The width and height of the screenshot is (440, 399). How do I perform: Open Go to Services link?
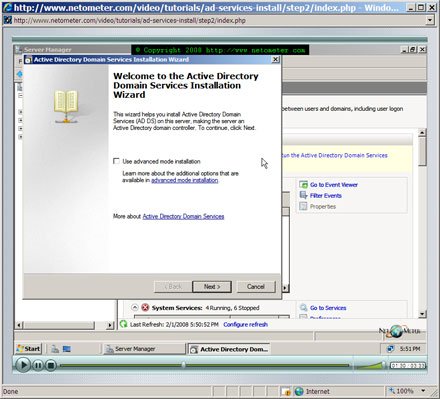pyautogui.click(x=328, y=308)
